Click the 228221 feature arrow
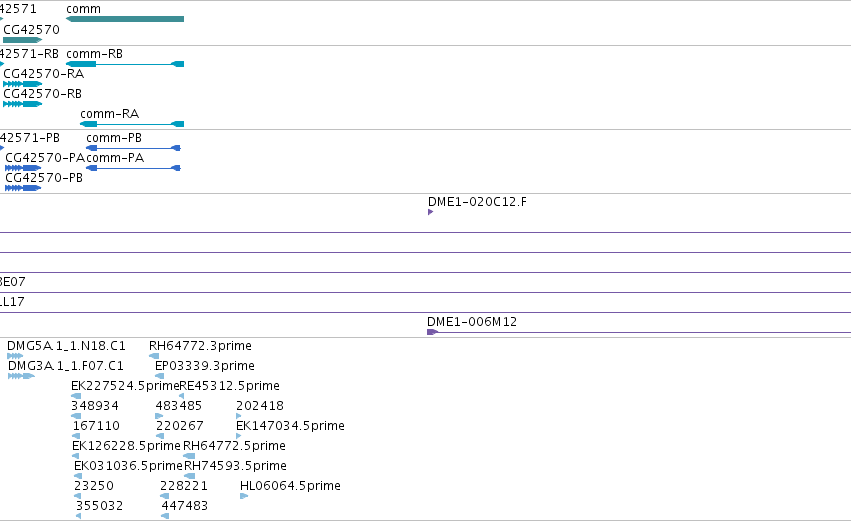 pyautogui.click(x=164, y=497)
